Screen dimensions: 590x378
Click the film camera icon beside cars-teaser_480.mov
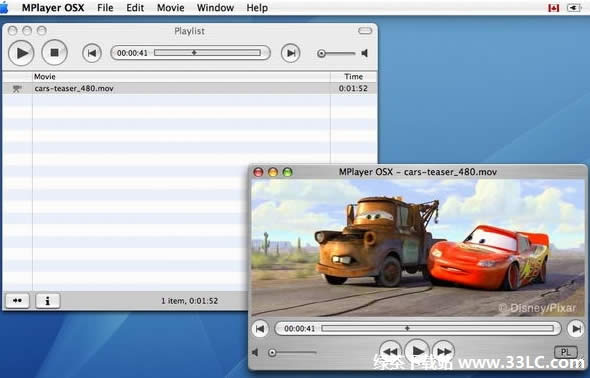[17, 89]
